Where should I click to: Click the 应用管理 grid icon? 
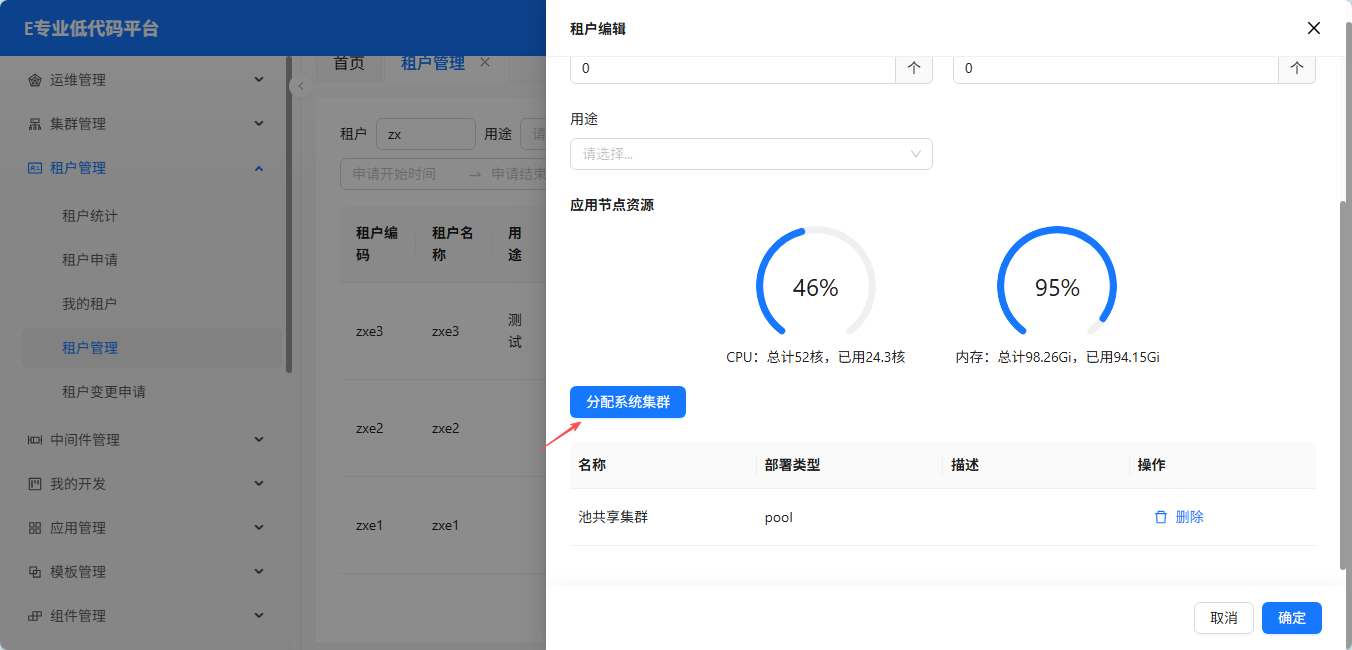[x=35, y=528]
